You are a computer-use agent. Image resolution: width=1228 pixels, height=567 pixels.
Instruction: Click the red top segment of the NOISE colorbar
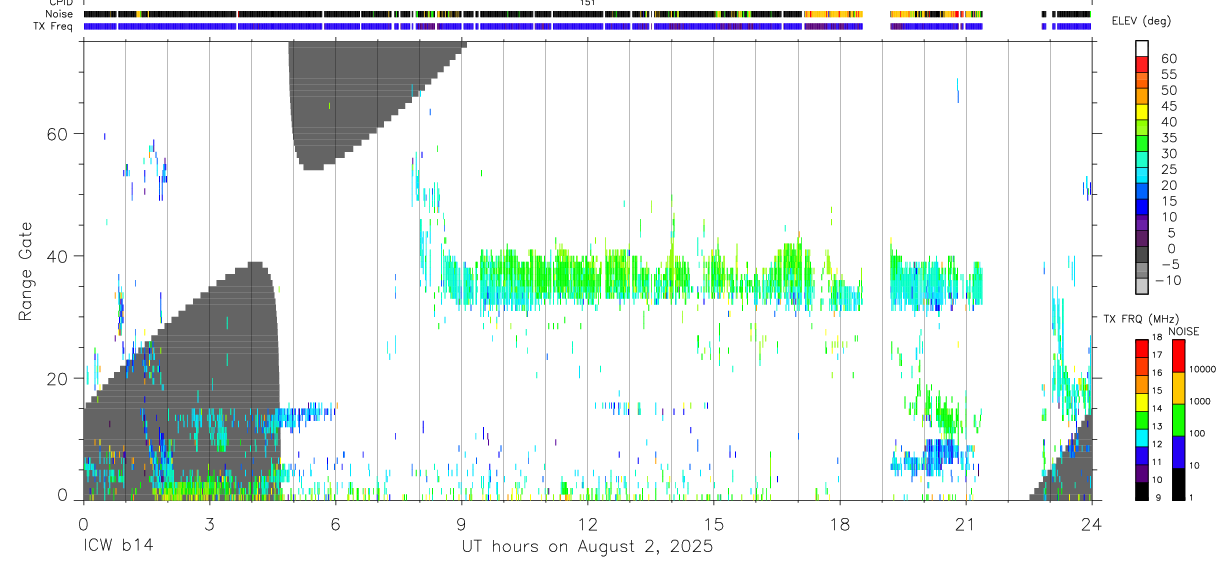(1178, 355)
